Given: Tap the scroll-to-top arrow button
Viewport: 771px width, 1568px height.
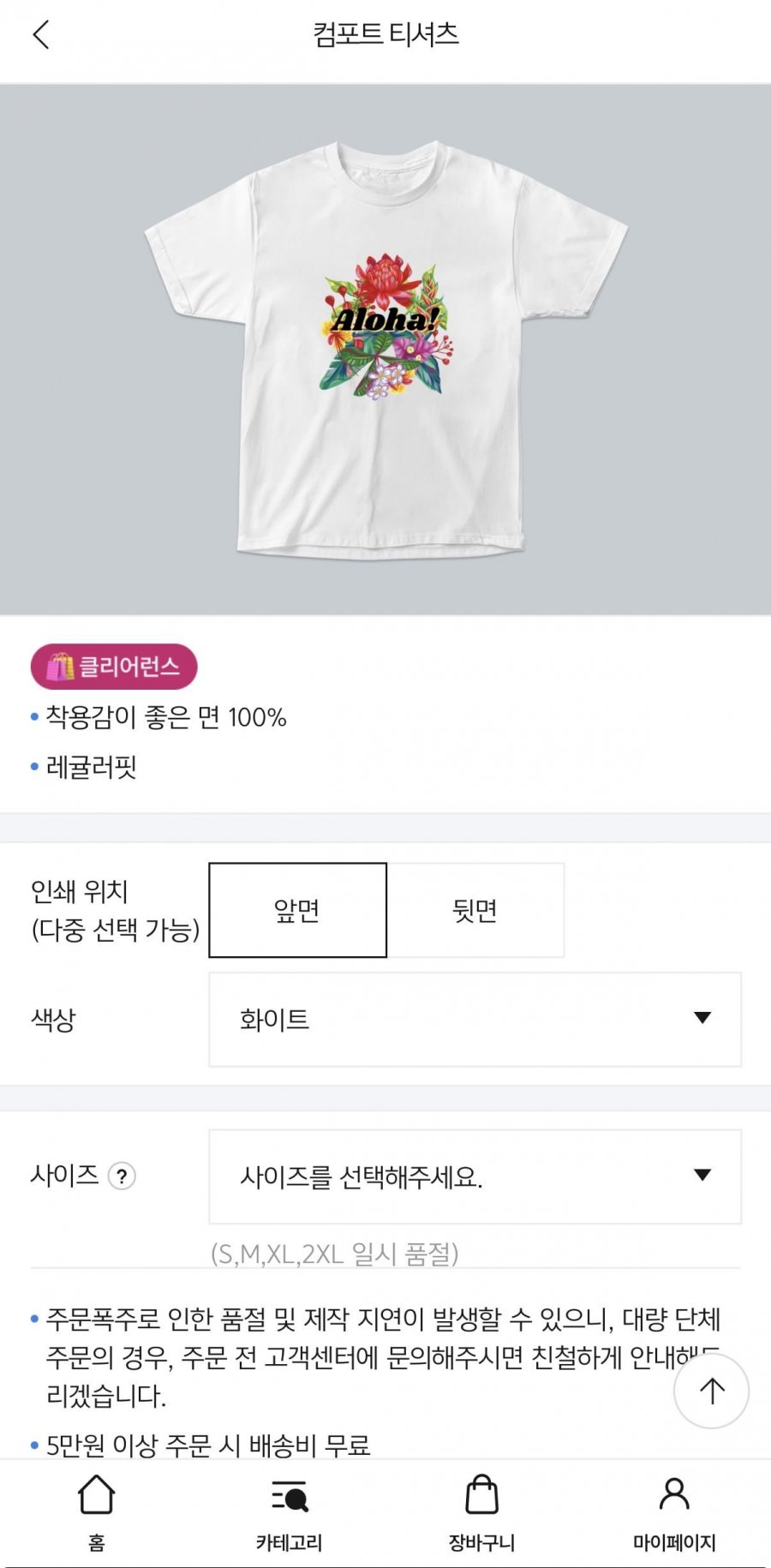Looking at the screenshot, I should pyautogui.click(x=711, y=1391).
